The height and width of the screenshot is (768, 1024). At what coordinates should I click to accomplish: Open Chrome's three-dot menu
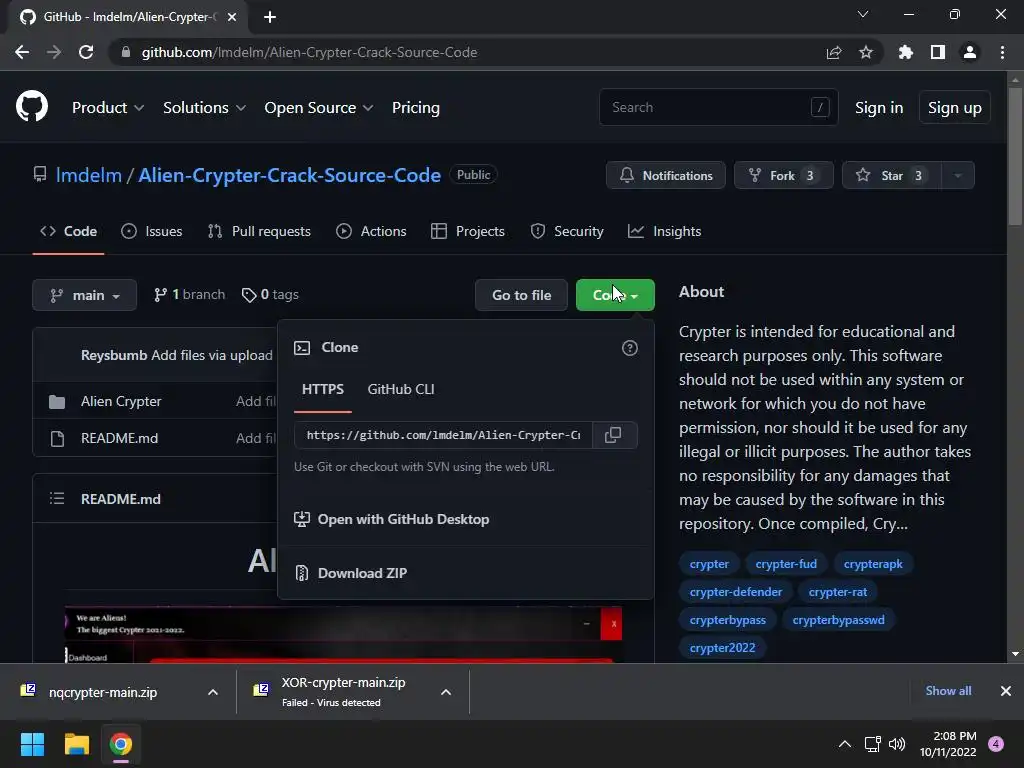[x=1002, y=52]
